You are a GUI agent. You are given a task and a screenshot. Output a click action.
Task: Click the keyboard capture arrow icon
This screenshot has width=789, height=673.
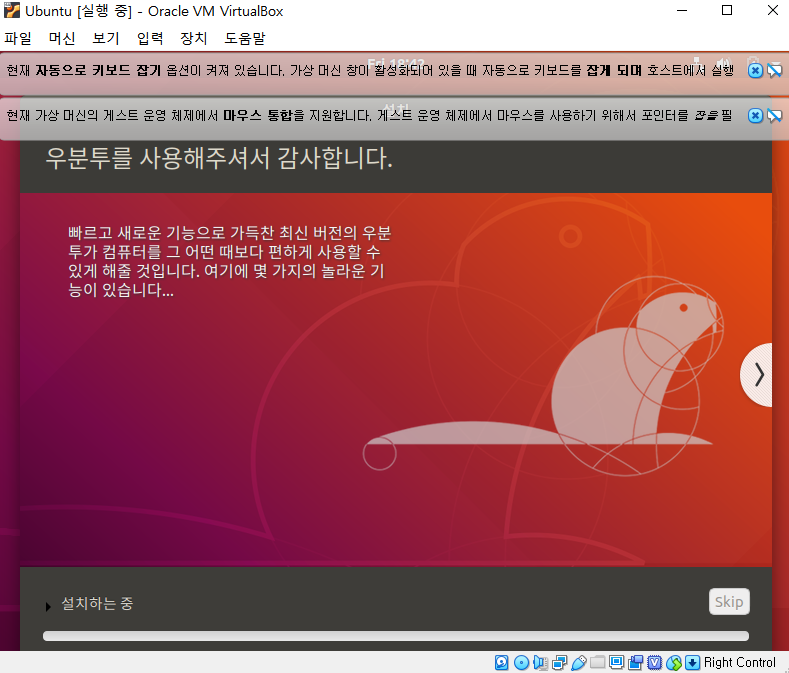(x=693, y=662)
